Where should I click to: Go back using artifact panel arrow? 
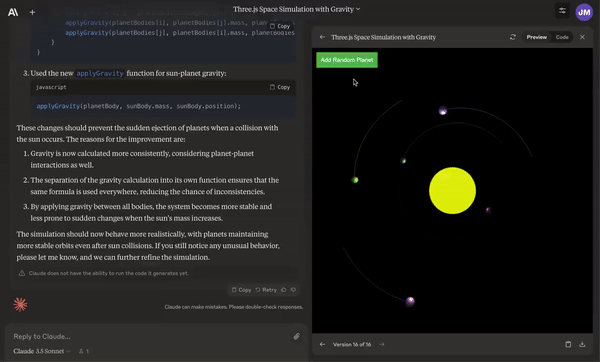[322, 37]
